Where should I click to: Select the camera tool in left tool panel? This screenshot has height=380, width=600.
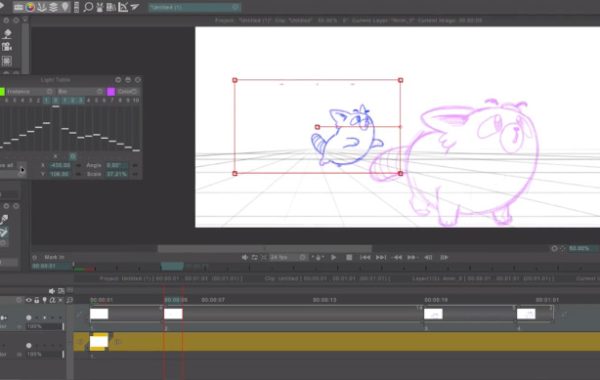7,47
